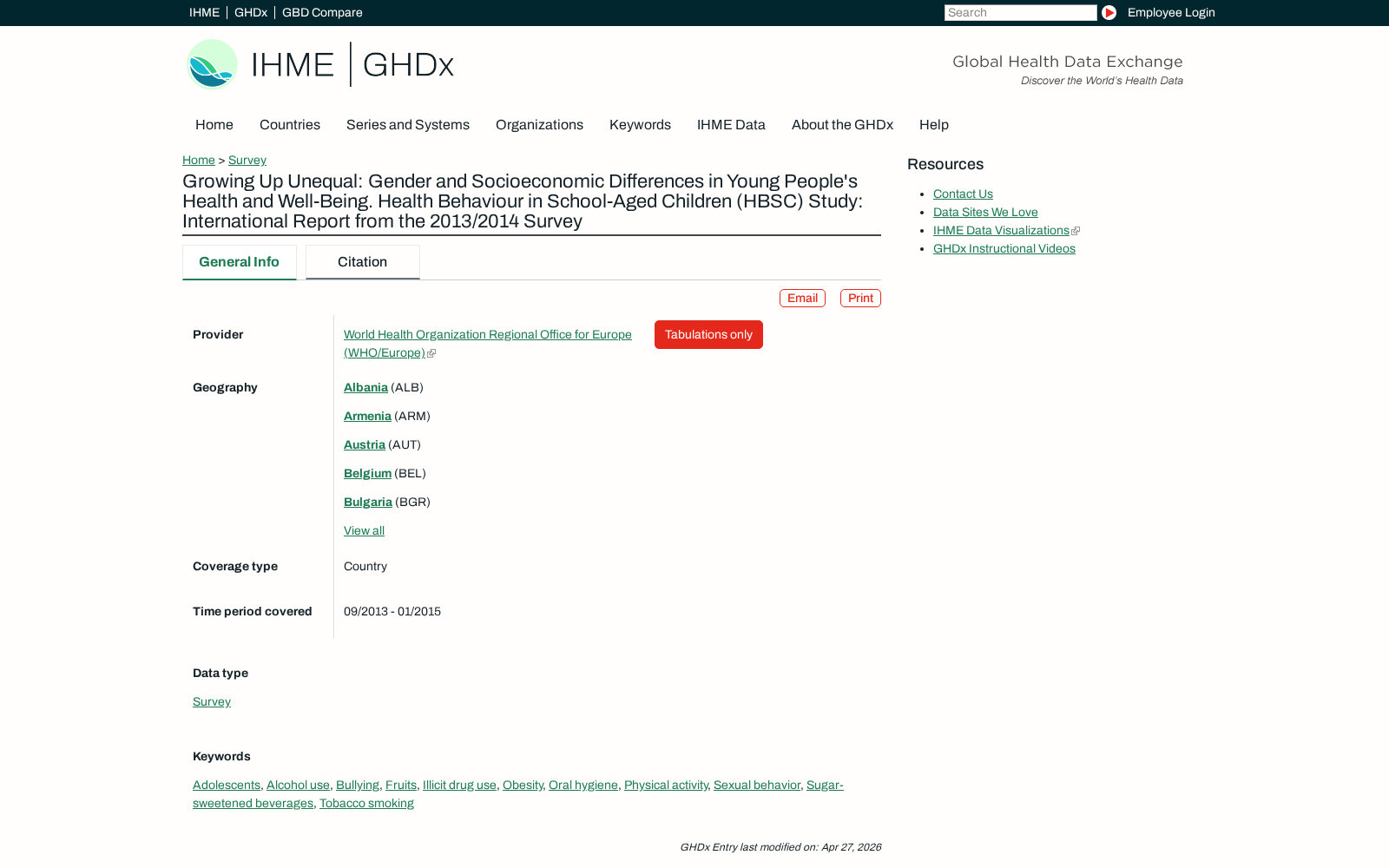Open the Fruits keyword
1389x868 pixels.
[x=401, y=786]
